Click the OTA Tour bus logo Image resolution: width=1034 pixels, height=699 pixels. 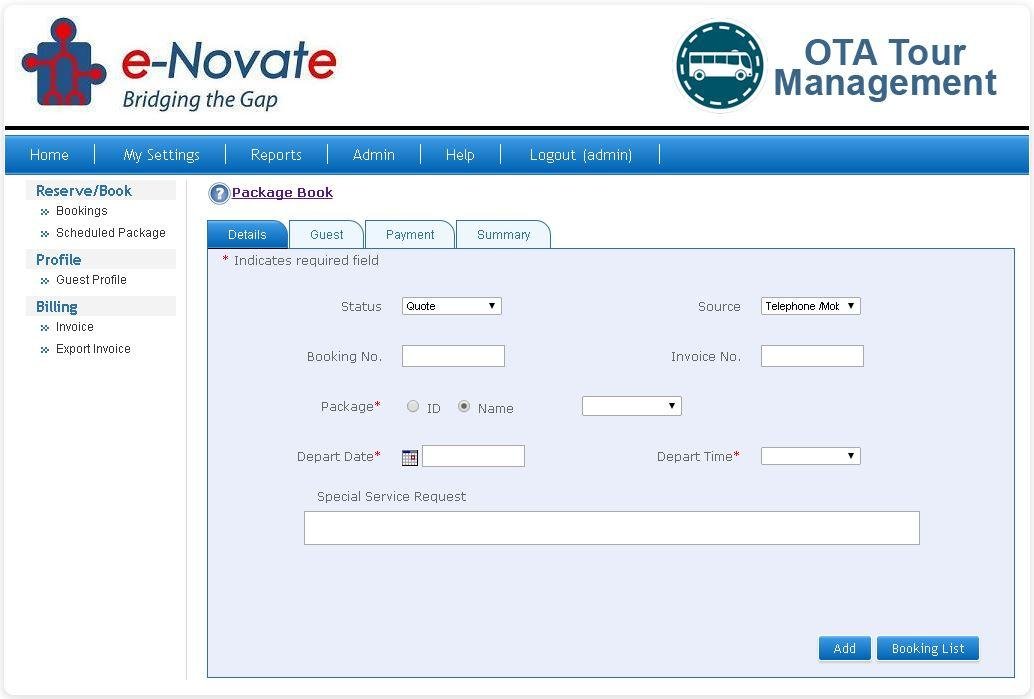720,66
